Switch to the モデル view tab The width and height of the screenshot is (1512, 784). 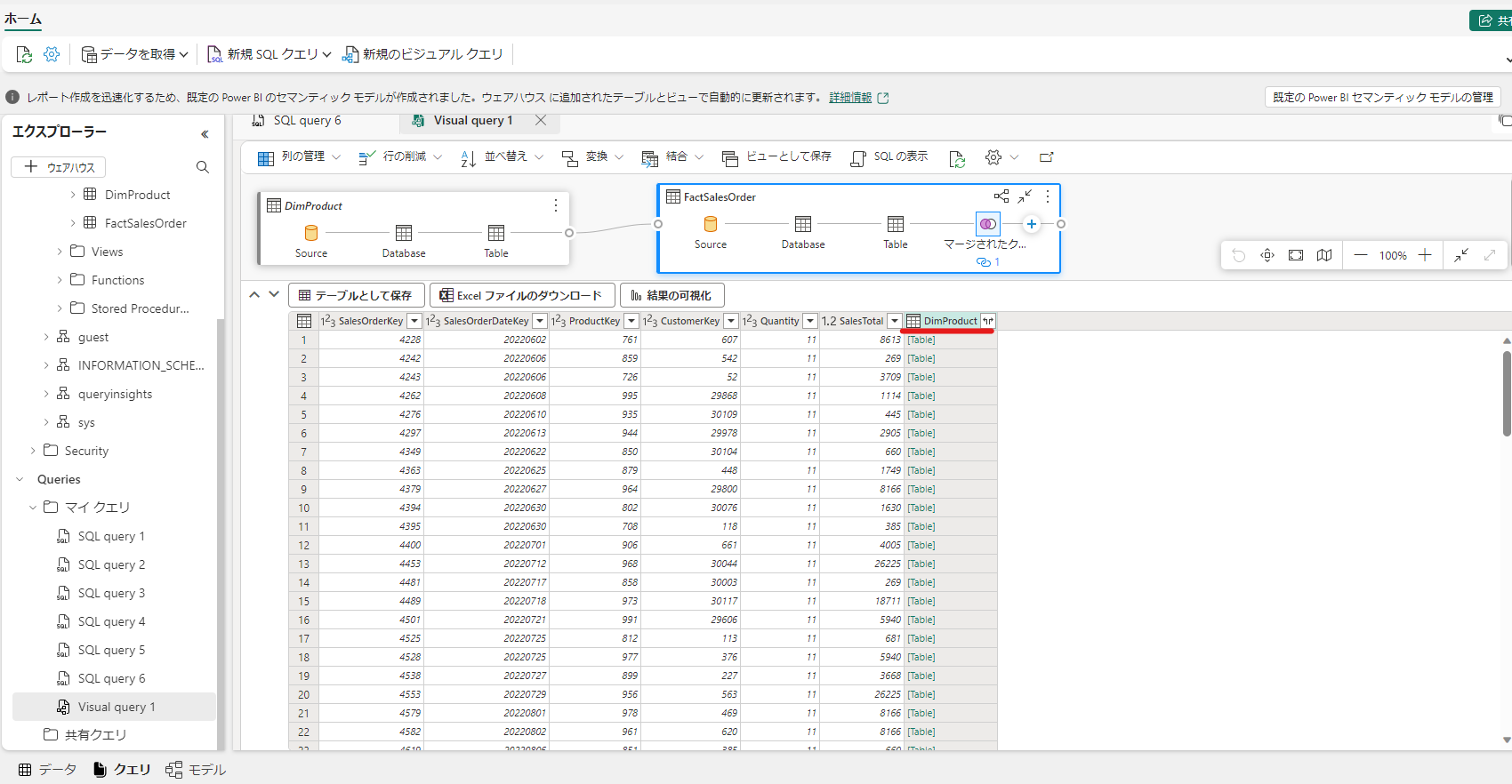tap(196, 770)
